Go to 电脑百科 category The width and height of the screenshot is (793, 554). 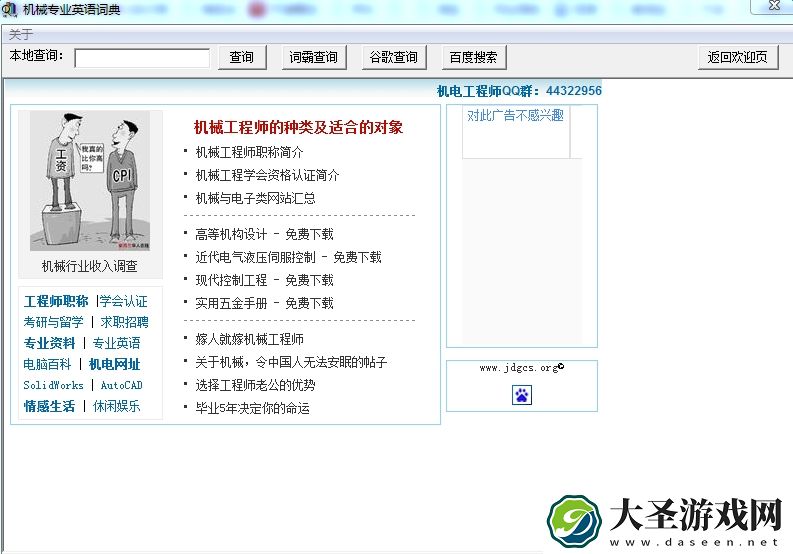47,364
